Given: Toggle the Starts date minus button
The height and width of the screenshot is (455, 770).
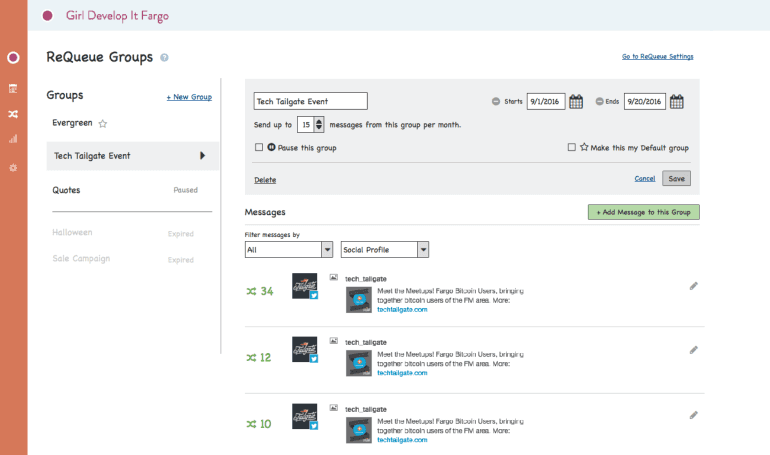Looking at the screenshot, I should [x=496, y=101].
